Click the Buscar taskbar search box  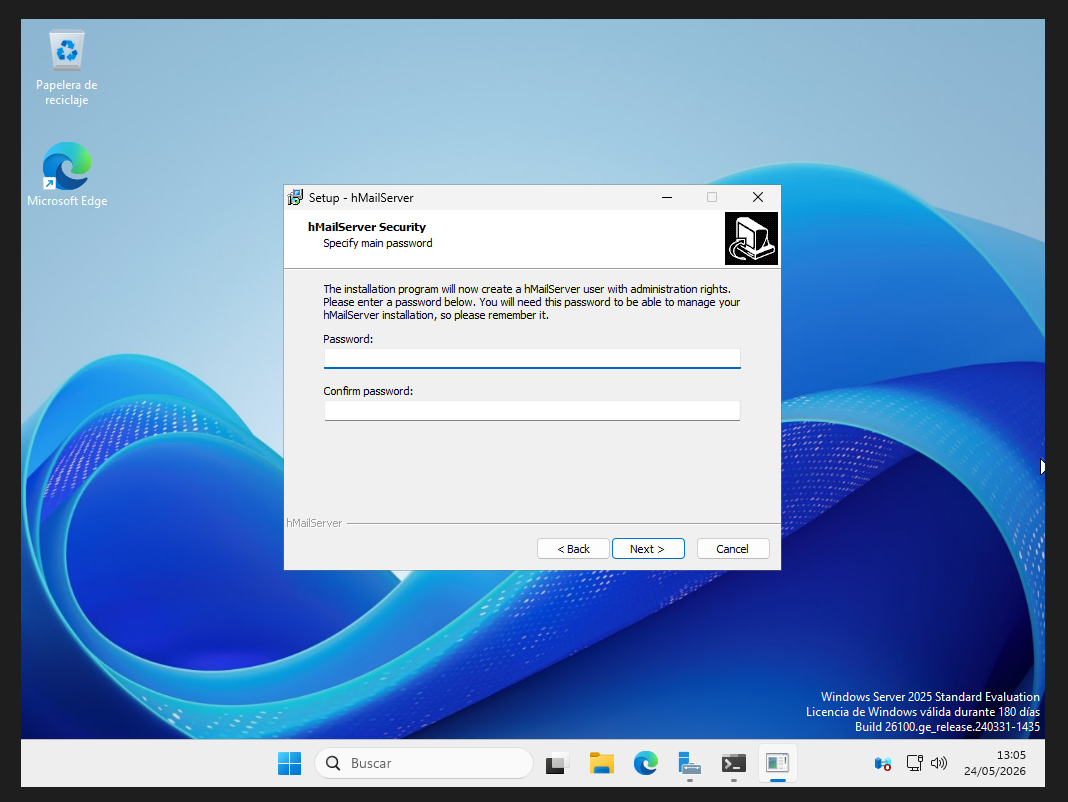(424, 763)
